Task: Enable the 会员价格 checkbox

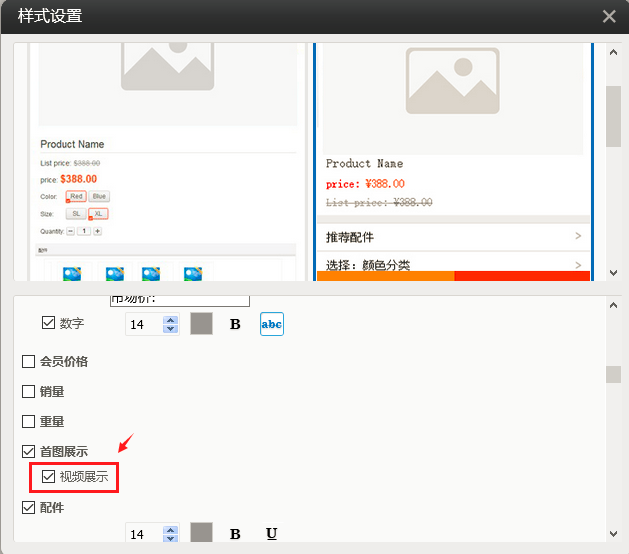Action: tap(29, 361)
